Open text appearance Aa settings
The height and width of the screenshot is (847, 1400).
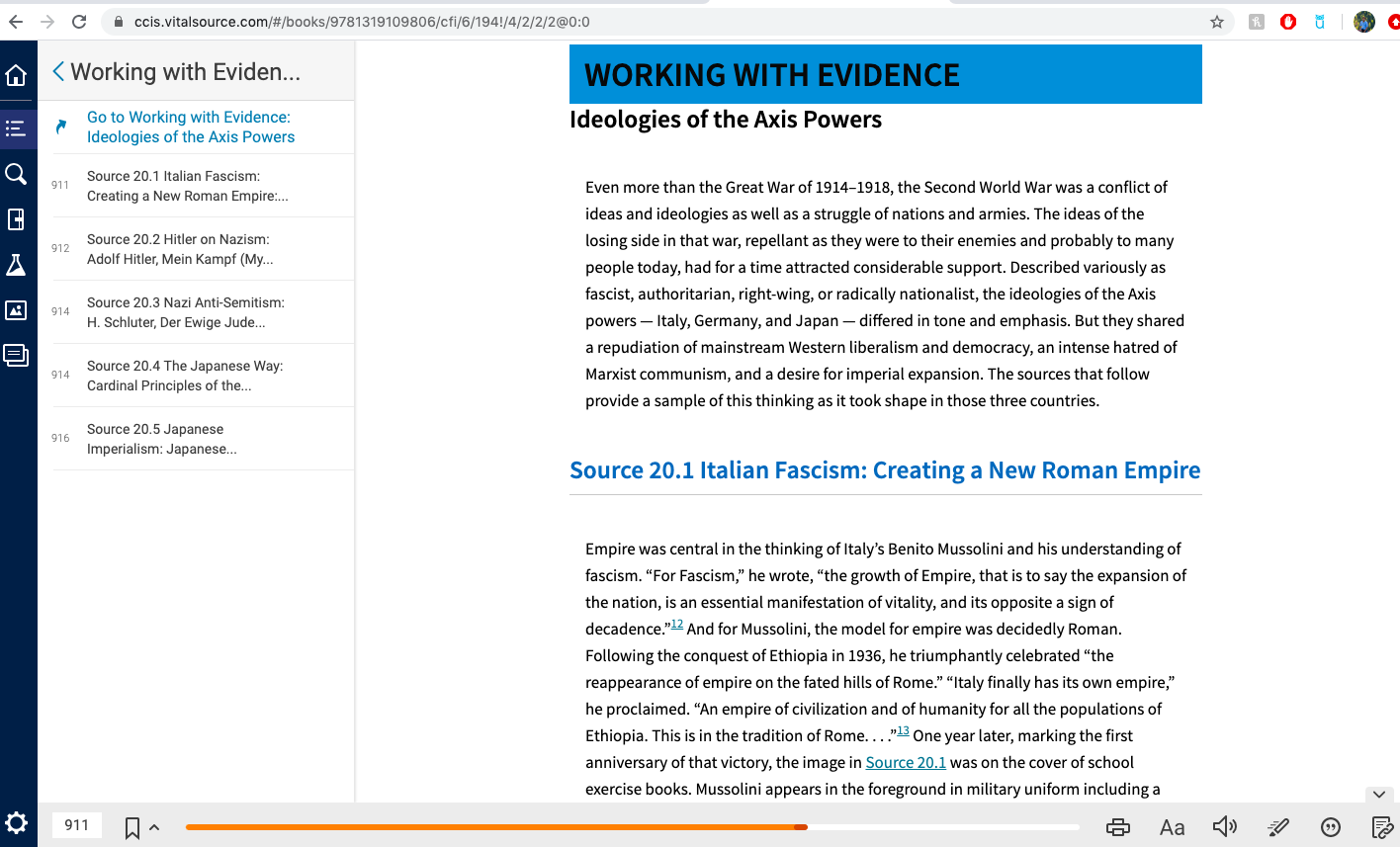click(x=1172, y=827)
